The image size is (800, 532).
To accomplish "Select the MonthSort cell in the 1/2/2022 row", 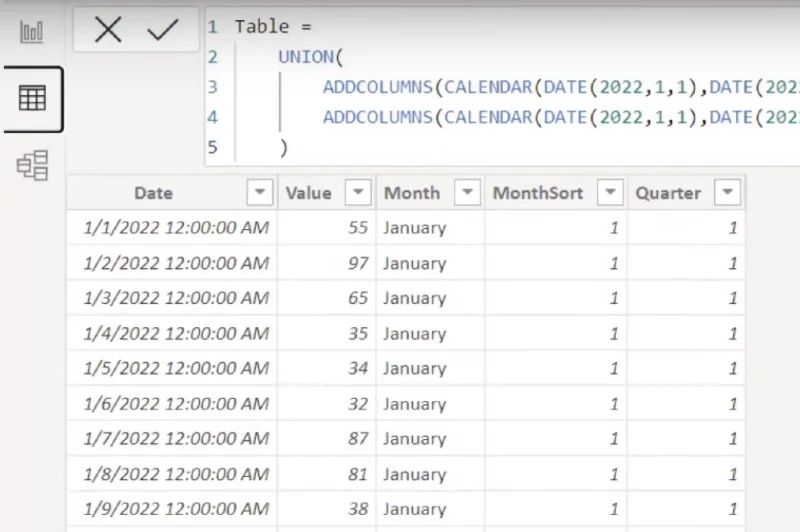I will point(556,263).
